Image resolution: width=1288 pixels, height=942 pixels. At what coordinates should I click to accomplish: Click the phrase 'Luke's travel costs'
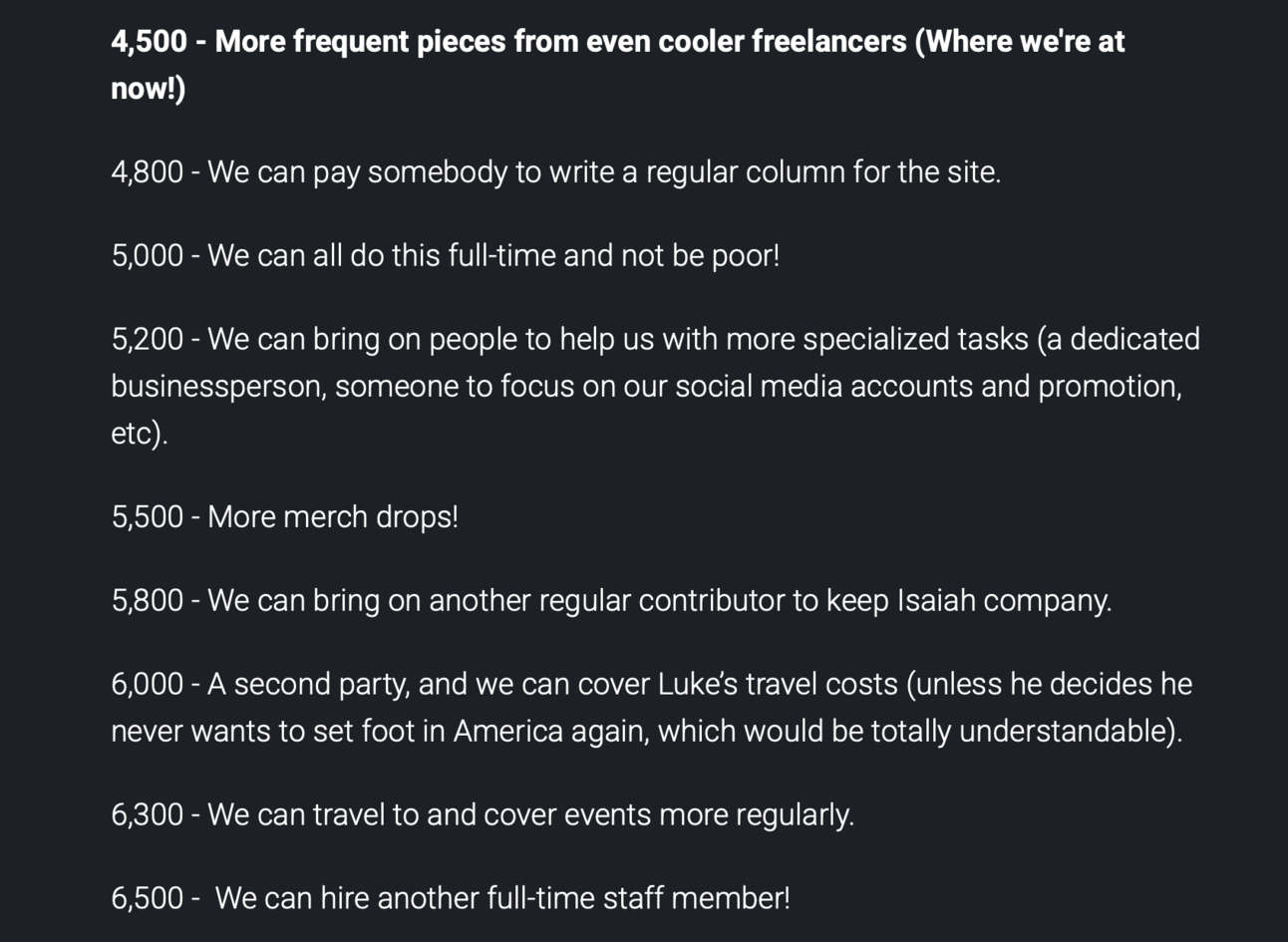[778, 685]
